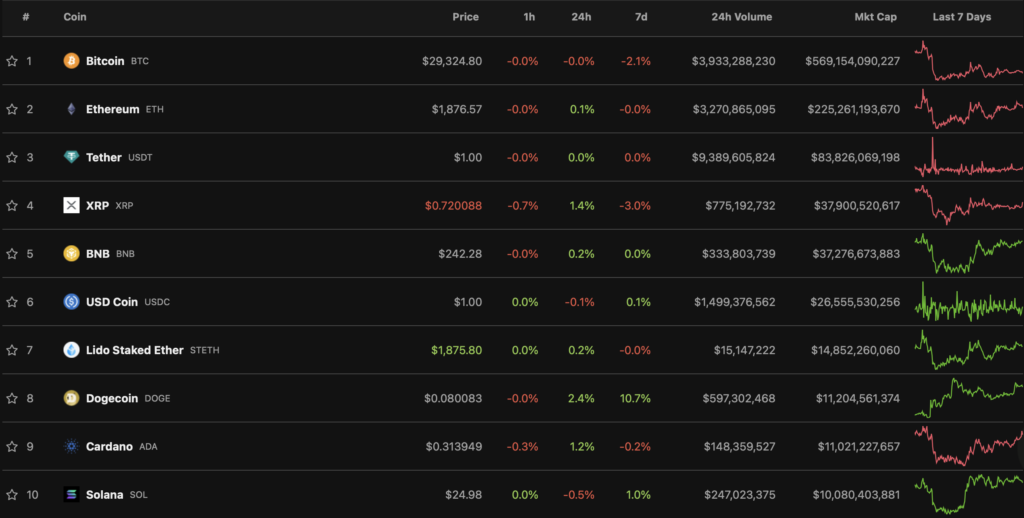1024x518 pixels.
Task: Click Bitcoin price $29,324.80
Action: coord(452,61)
